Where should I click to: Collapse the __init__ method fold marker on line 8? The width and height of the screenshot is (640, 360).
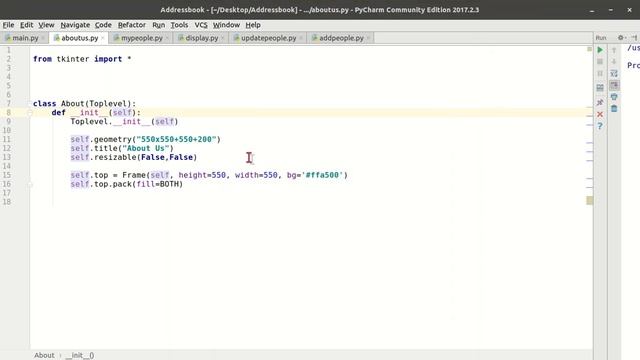point(30,113)
